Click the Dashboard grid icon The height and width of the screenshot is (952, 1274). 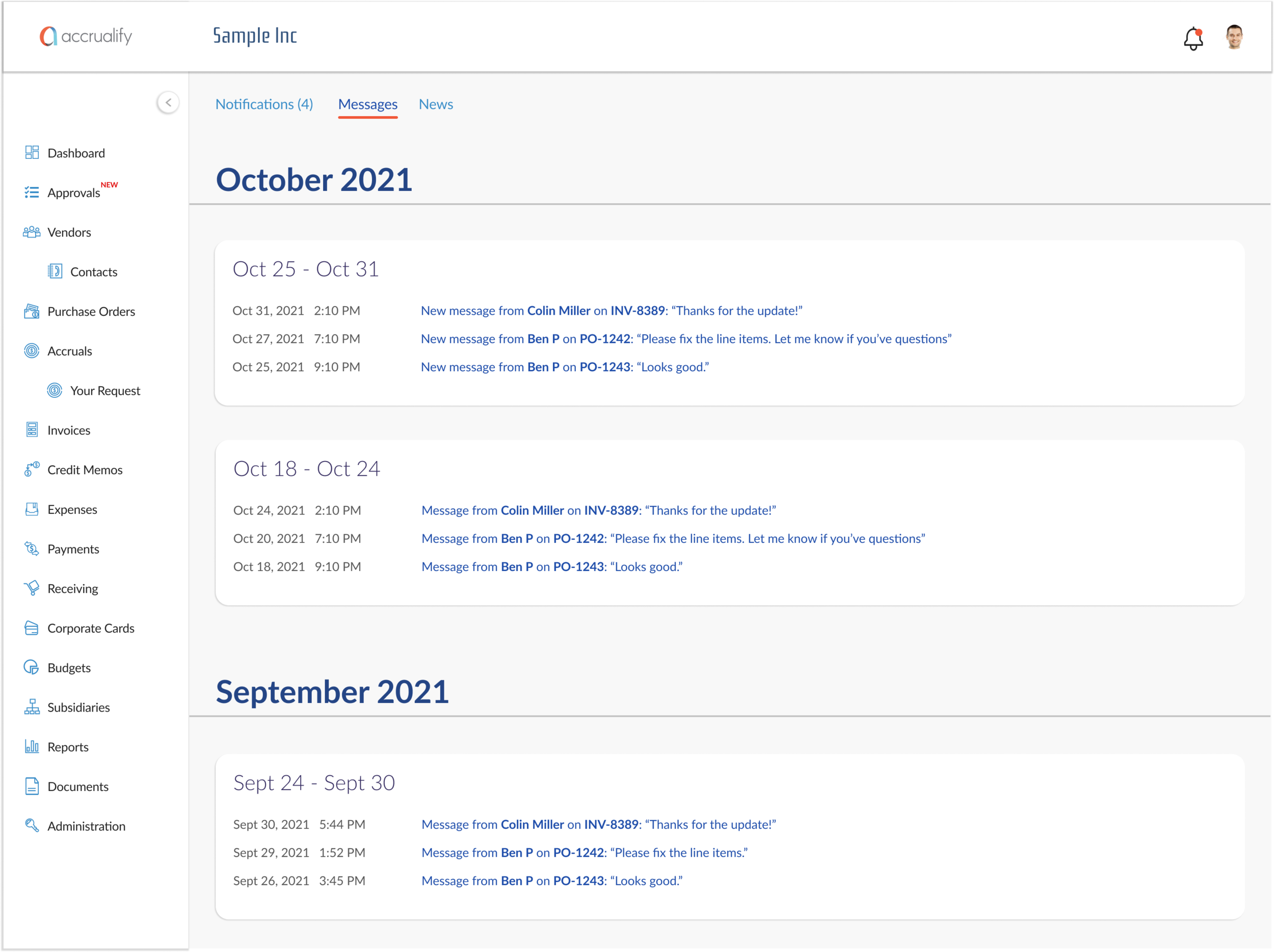pyautogui.click(x=32, y=152)
